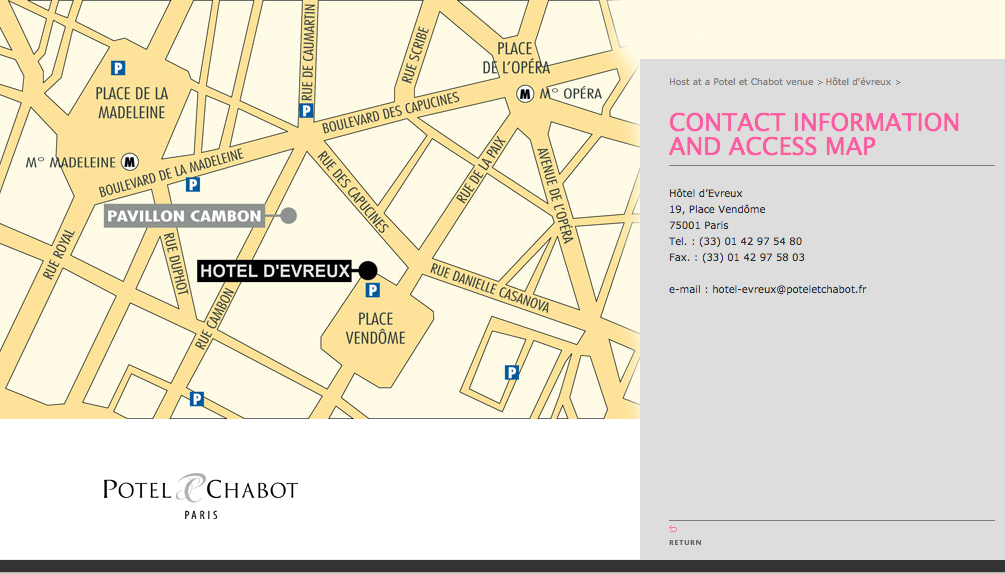Click the 'PLACE DE L'OPÉRA' map text
The image size is (1005, 574).
click(516, 58)
